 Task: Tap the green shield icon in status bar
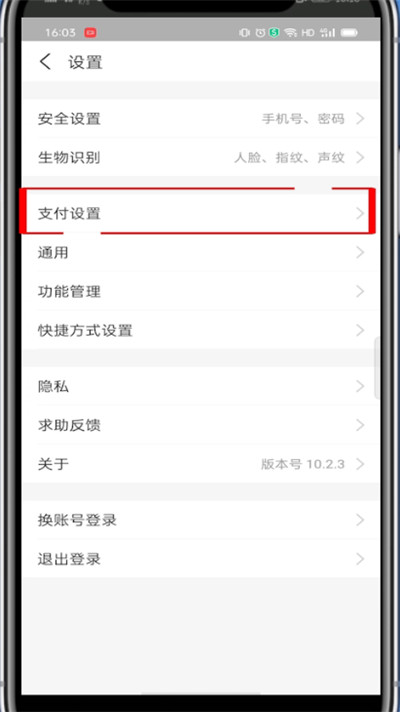pos(274,33)
